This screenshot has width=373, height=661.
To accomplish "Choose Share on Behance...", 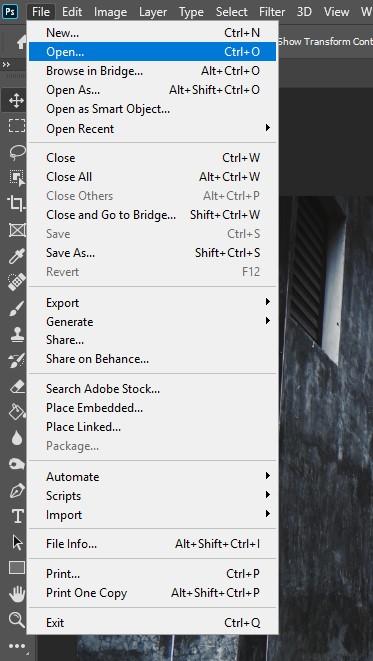I will click(x=152, y=359).
